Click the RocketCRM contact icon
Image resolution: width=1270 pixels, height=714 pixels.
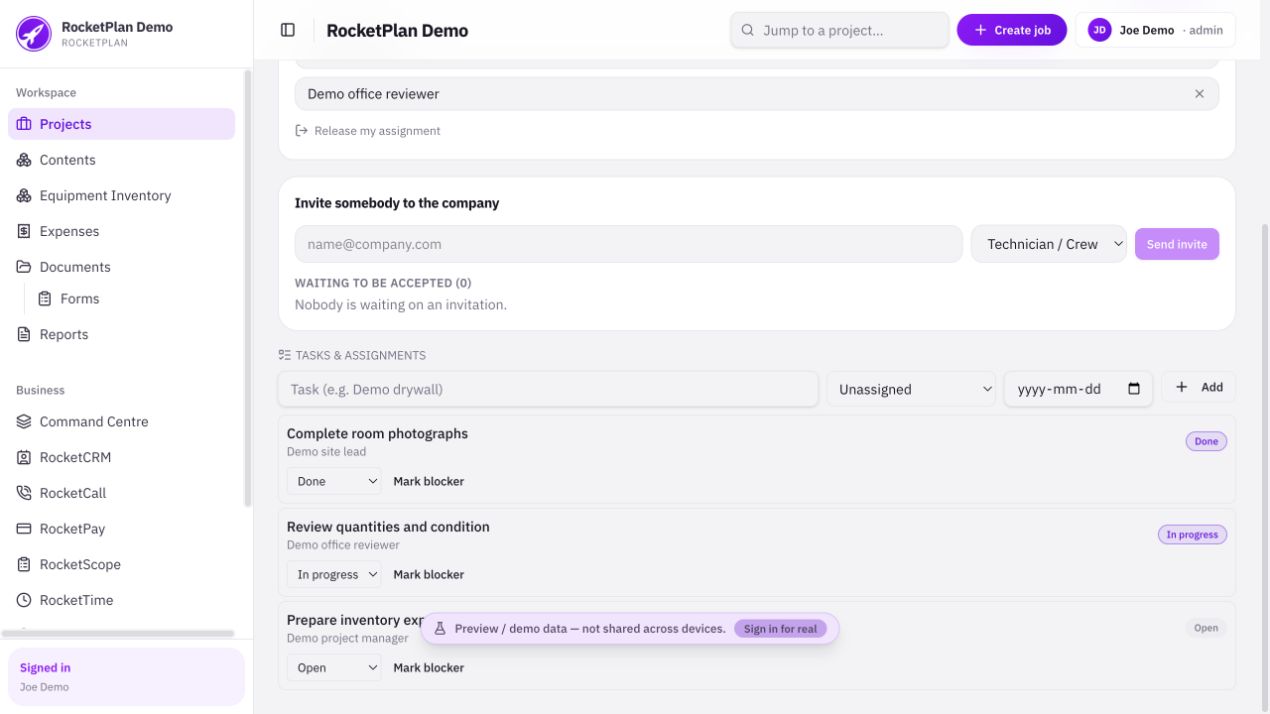click(24, 457)
